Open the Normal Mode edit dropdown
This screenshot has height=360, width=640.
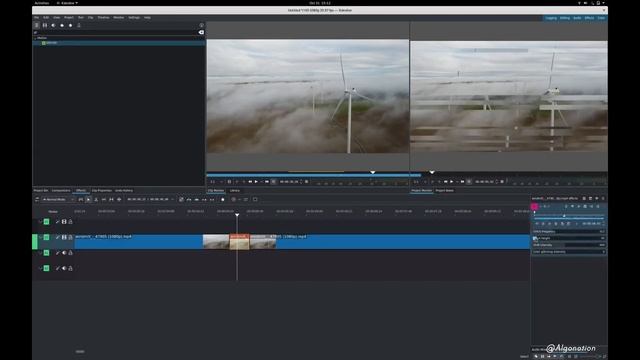click(x=58, y=200)
